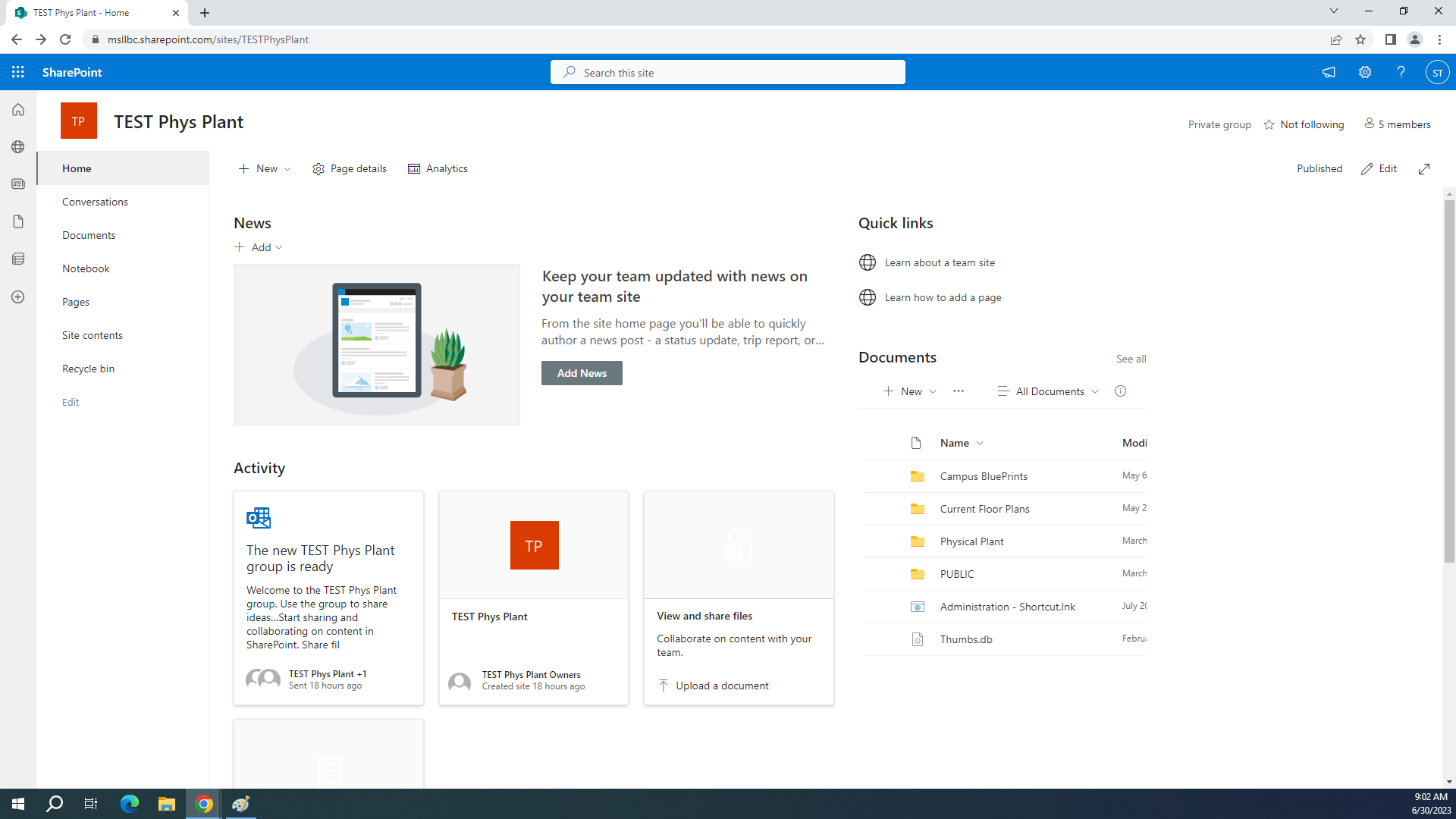Viewport: 1456px width, 819px height.
Task: Go to Site contents in the navigation
Action: coord(93,335)
